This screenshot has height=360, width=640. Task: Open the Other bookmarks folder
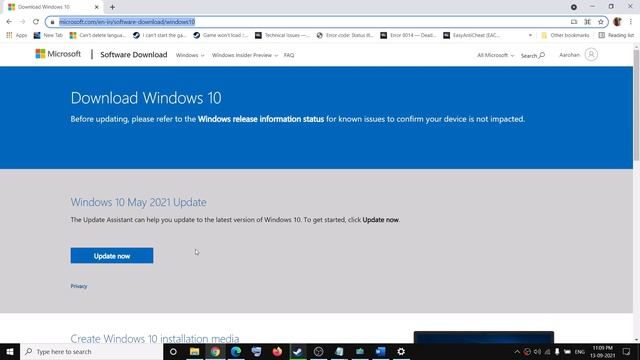565,36
